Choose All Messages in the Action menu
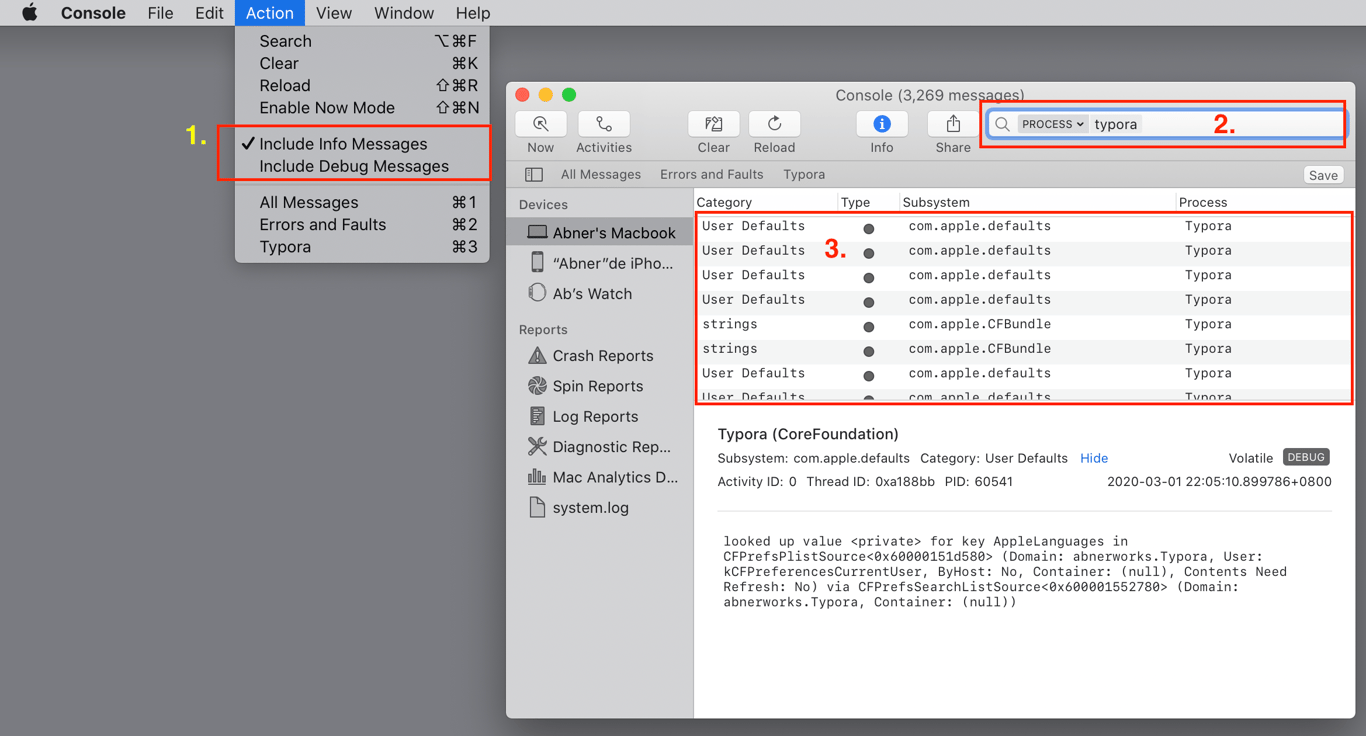 pyautogui.click(x=362, y=202)
